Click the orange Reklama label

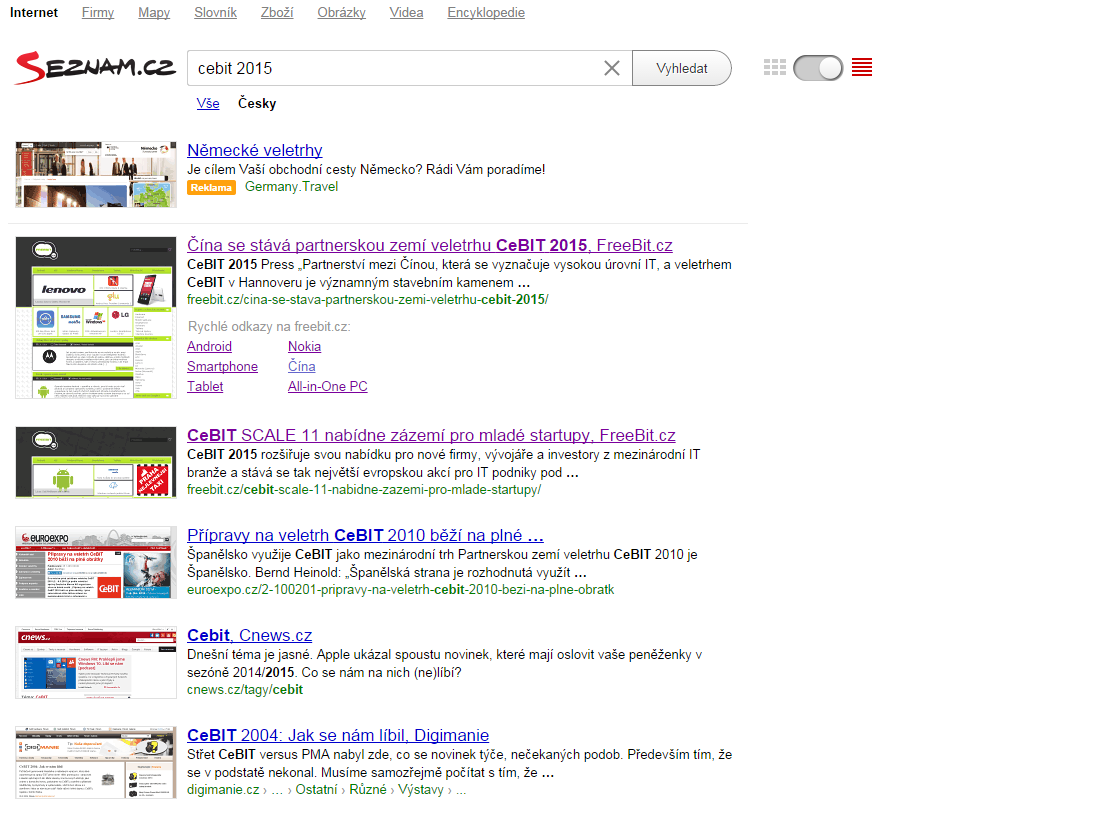tap(211, 187)
